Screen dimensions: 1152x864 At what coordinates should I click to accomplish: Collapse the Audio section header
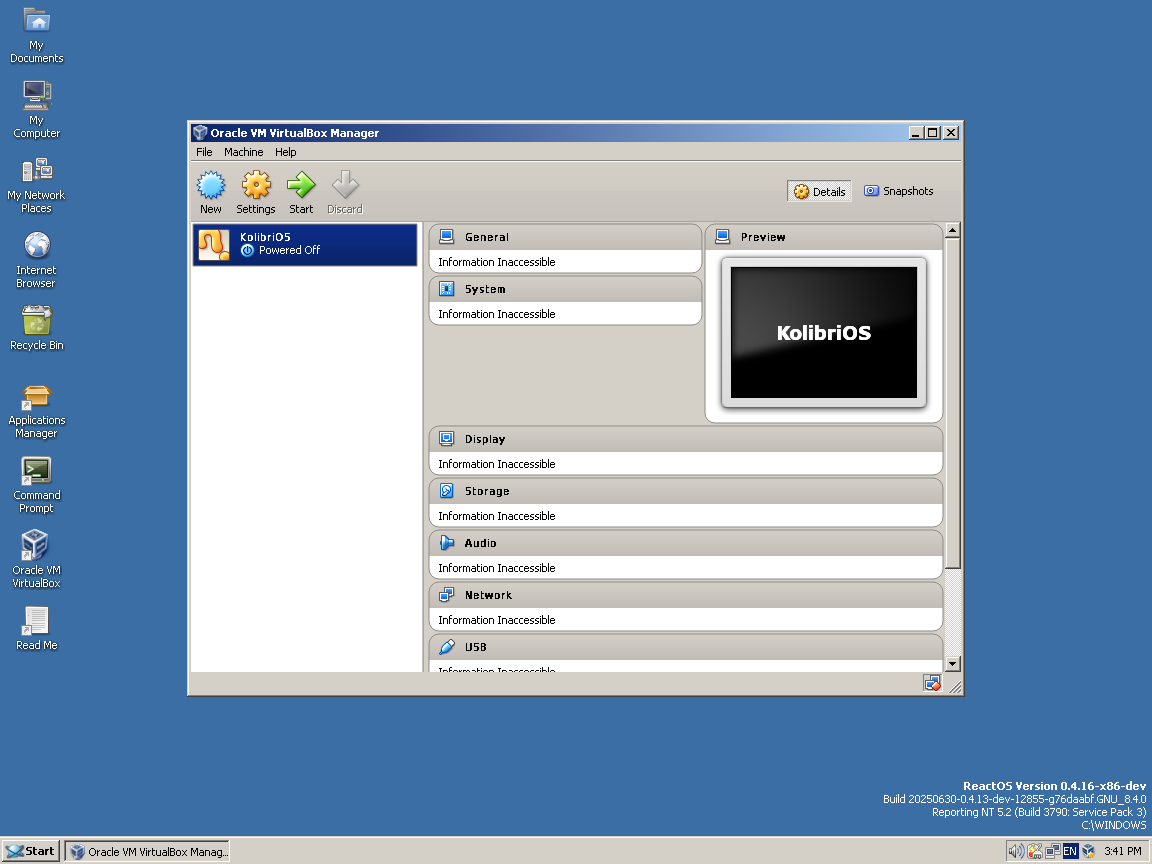point(685,544)
